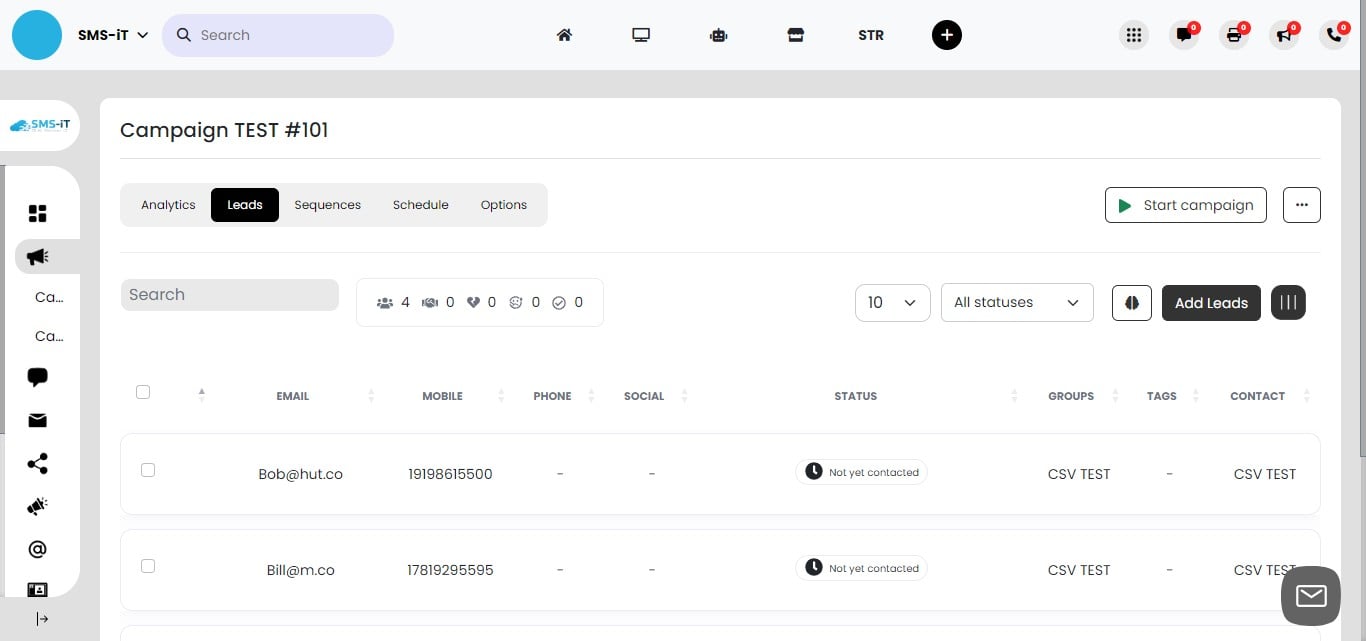This screenshot has width=1366, height=641.
Task: Switch to the Sequences tab
Action: point(327,204)
